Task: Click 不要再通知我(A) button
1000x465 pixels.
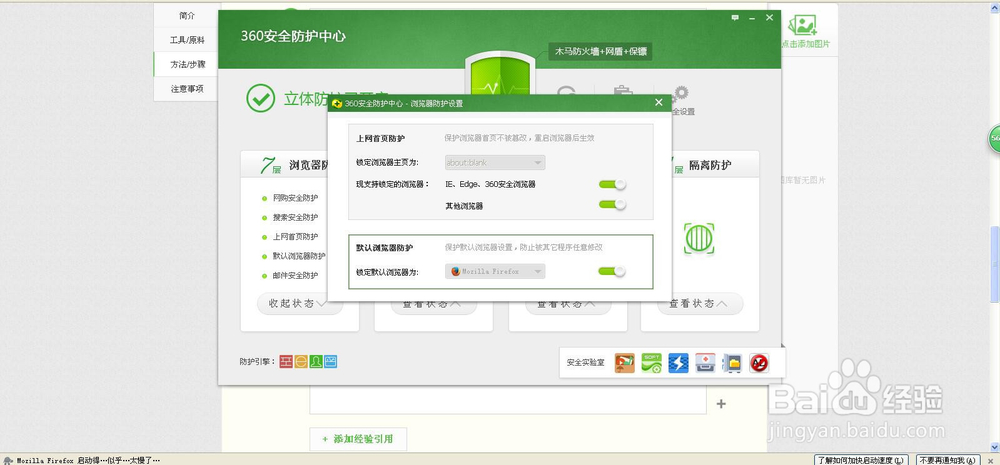Action: pyautogui.click(x=947, y=460)
